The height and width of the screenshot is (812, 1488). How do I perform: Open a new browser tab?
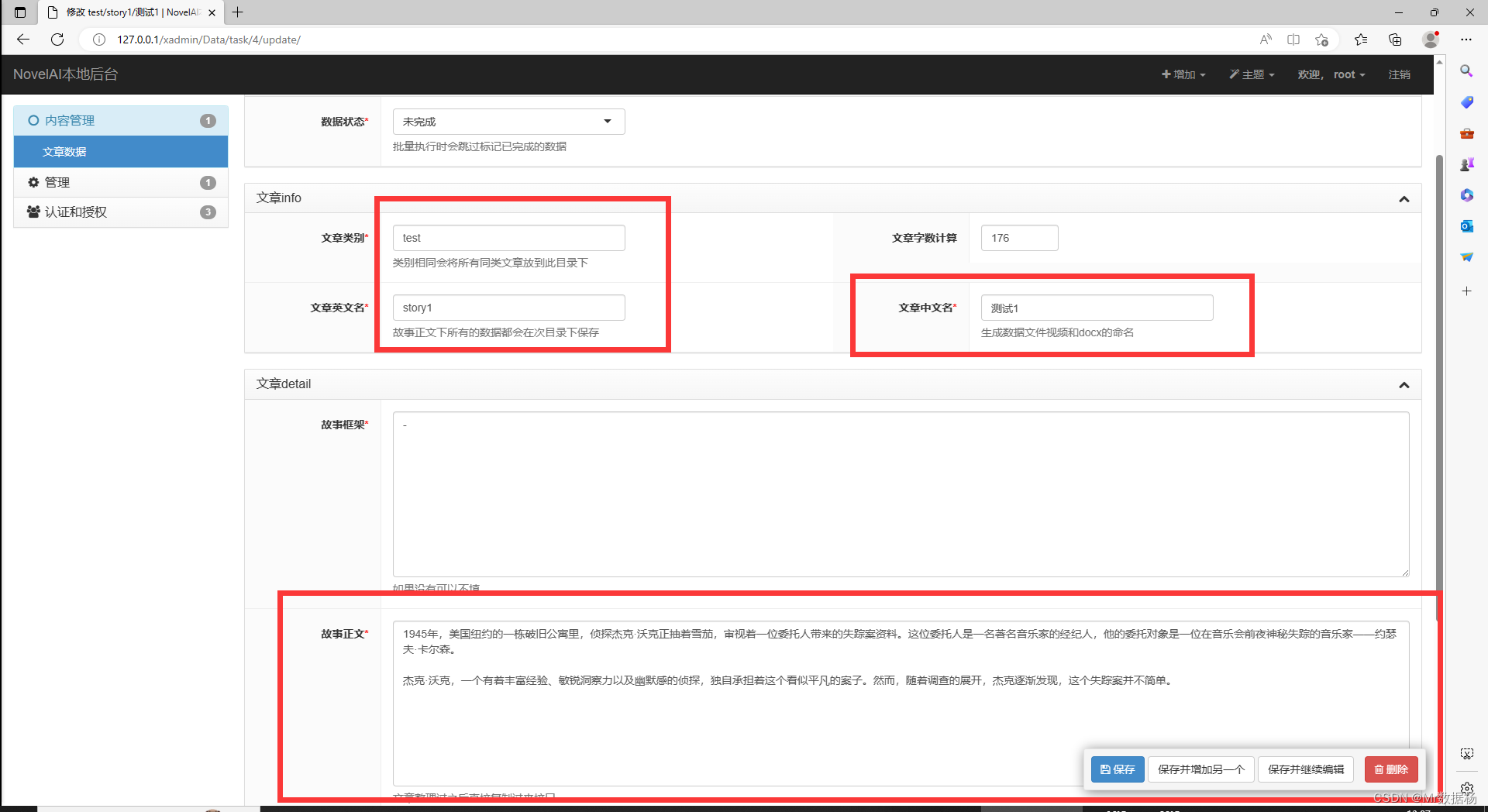pos(238,12)
